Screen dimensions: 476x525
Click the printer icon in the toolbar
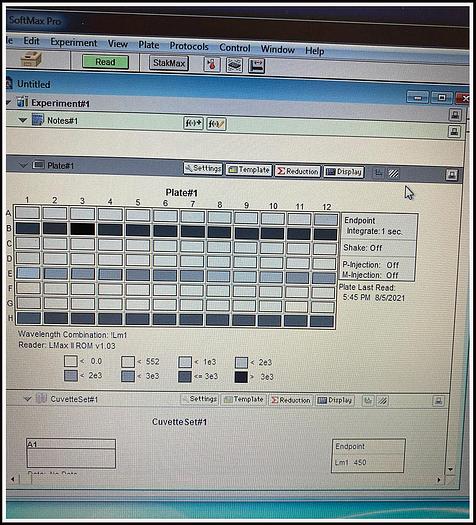click(31, 60)
